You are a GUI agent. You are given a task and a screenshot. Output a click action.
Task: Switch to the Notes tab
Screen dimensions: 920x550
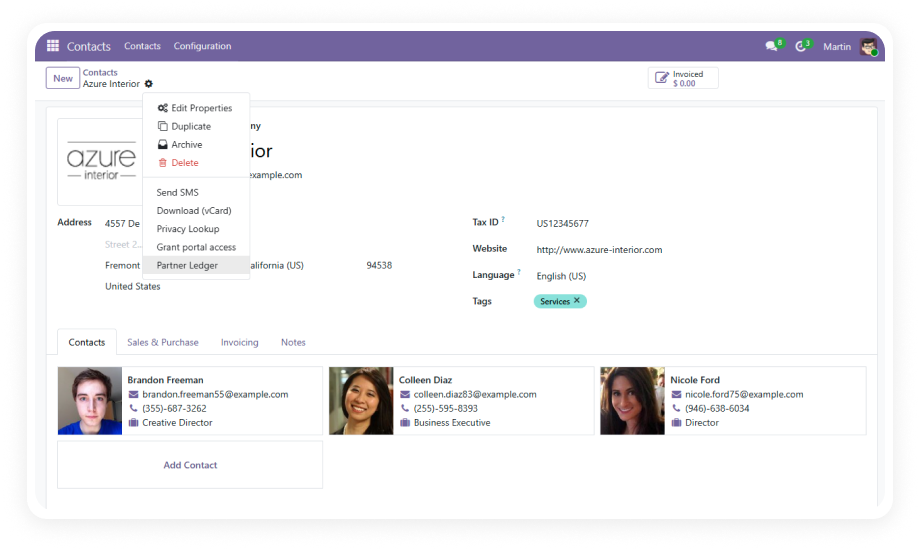(293, 342)
